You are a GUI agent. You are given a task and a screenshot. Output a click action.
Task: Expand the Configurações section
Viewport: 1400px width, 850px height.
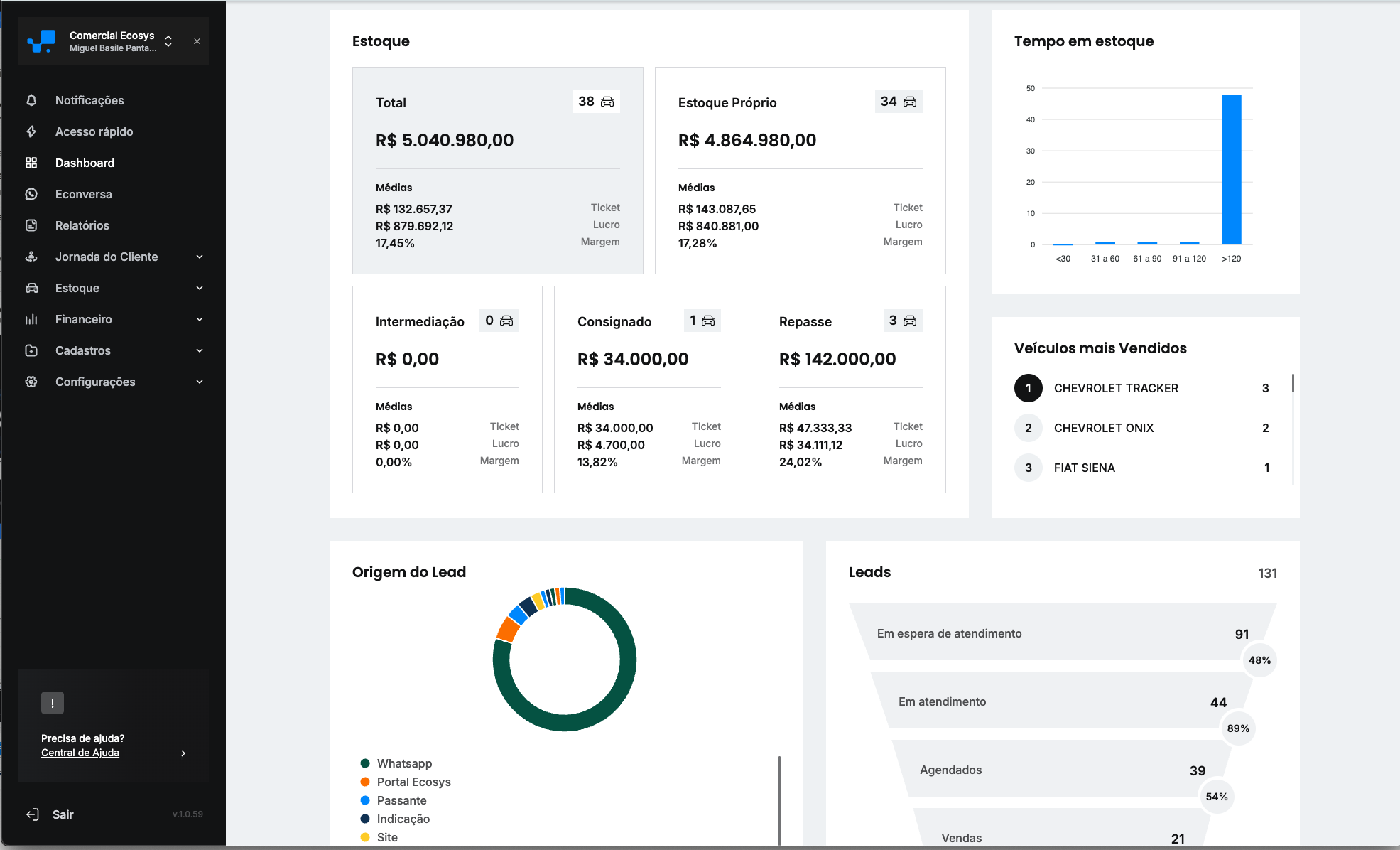[200, 382]
